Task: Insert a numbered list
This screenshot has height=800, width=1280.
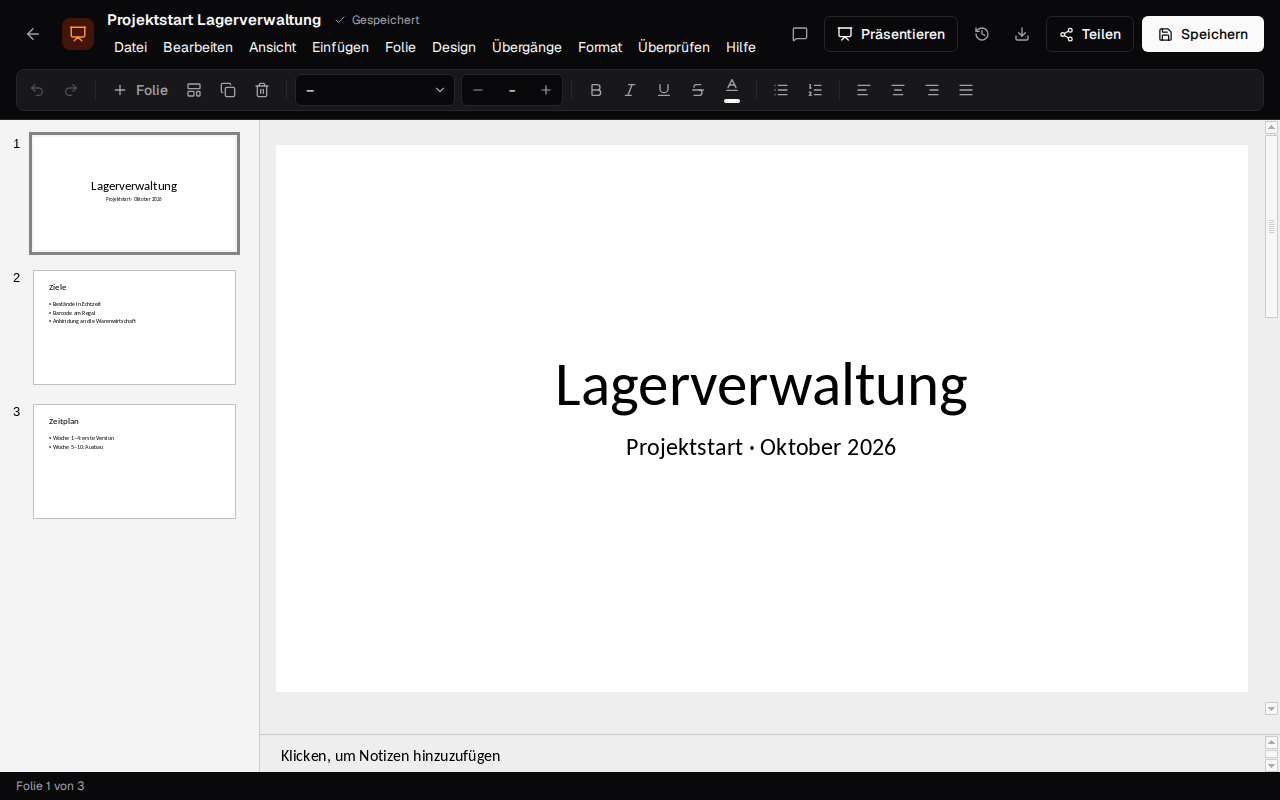Action: pyautogui.click(x=816, y=90)
